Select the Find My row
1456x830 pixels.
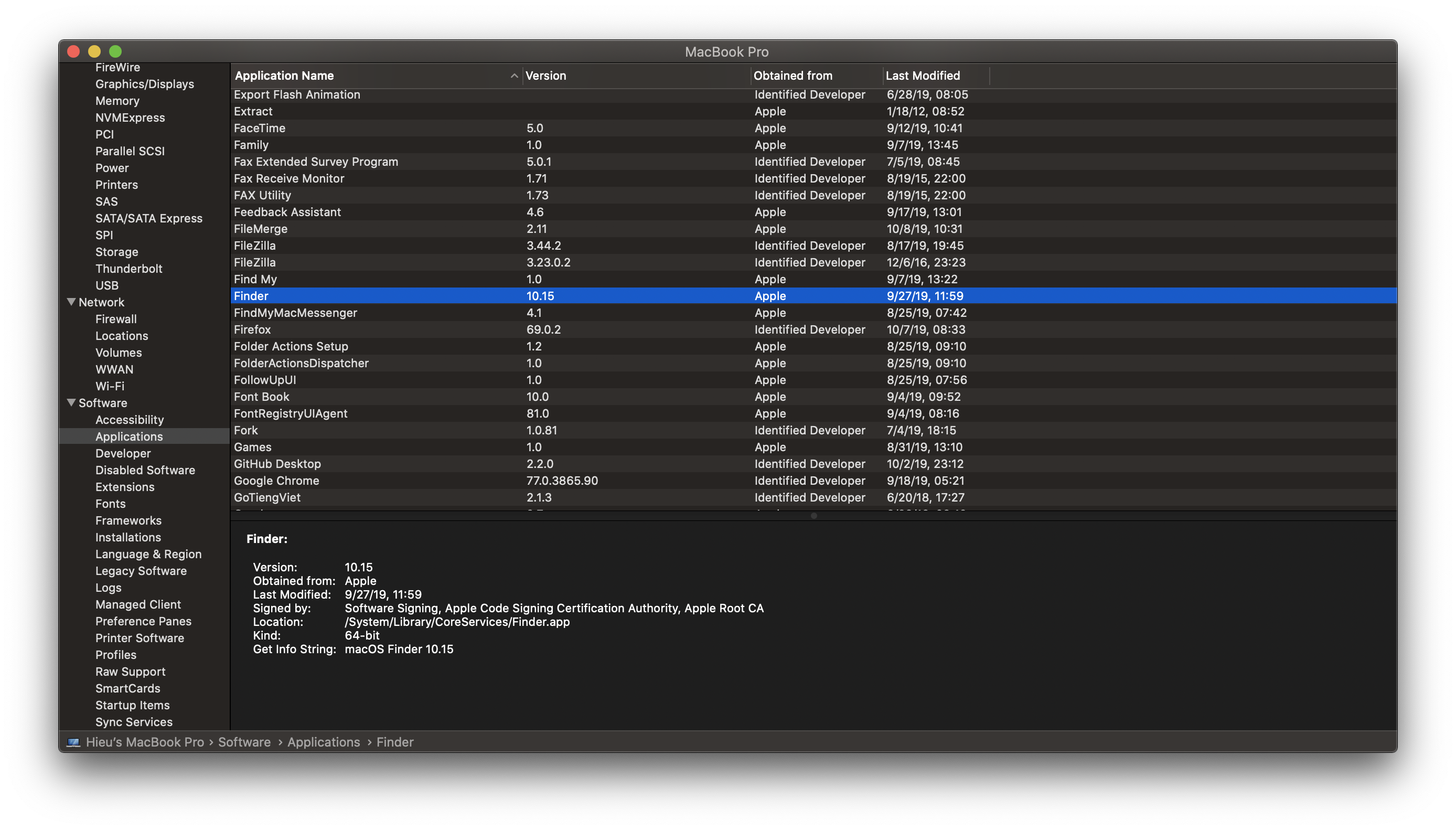click(813, 279)
